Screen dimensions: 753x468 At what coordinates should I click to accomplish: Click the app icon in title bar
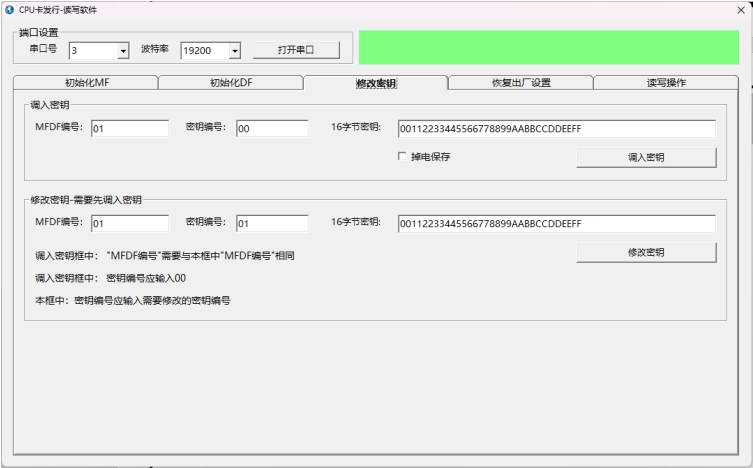[x=10, y=9]
